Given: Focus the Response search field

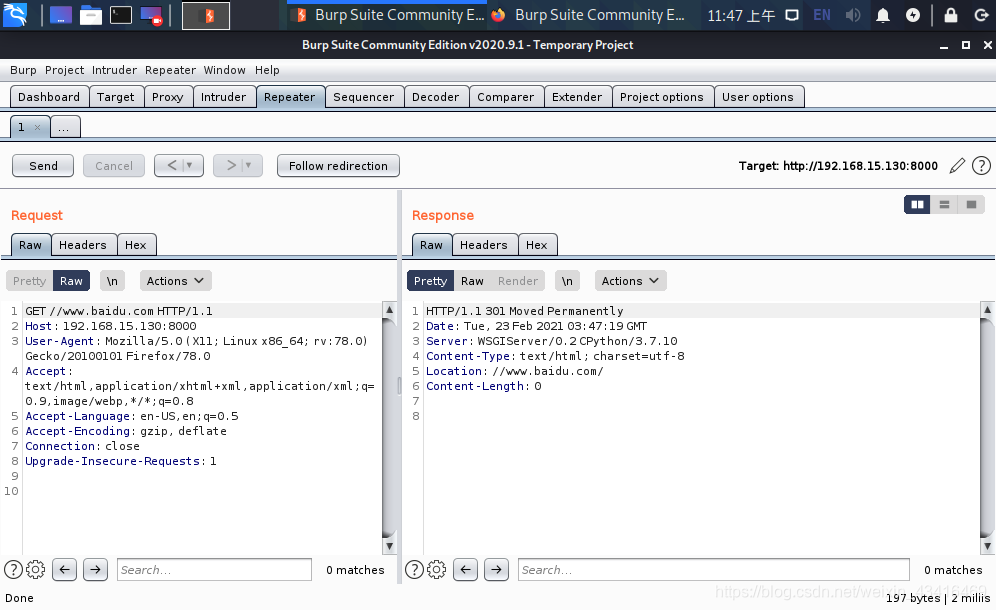Looking at the screenshot, I should [713, 569].
